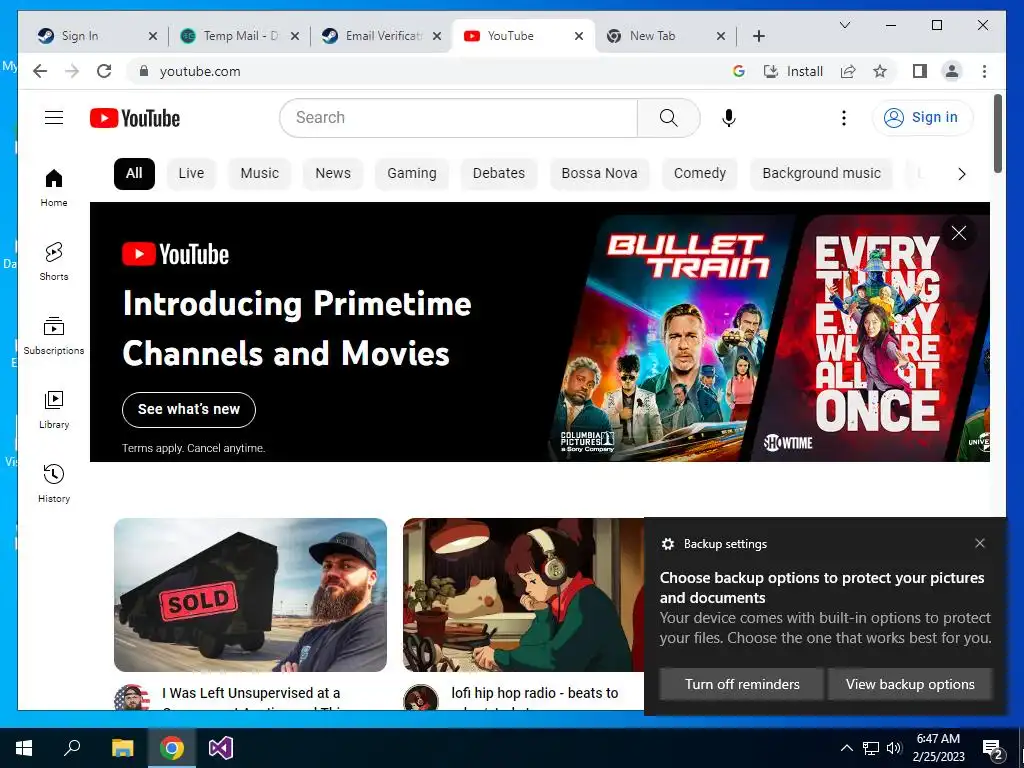
Task: Click Turn off reminders in notification
Action: click(x=742, y=684)
